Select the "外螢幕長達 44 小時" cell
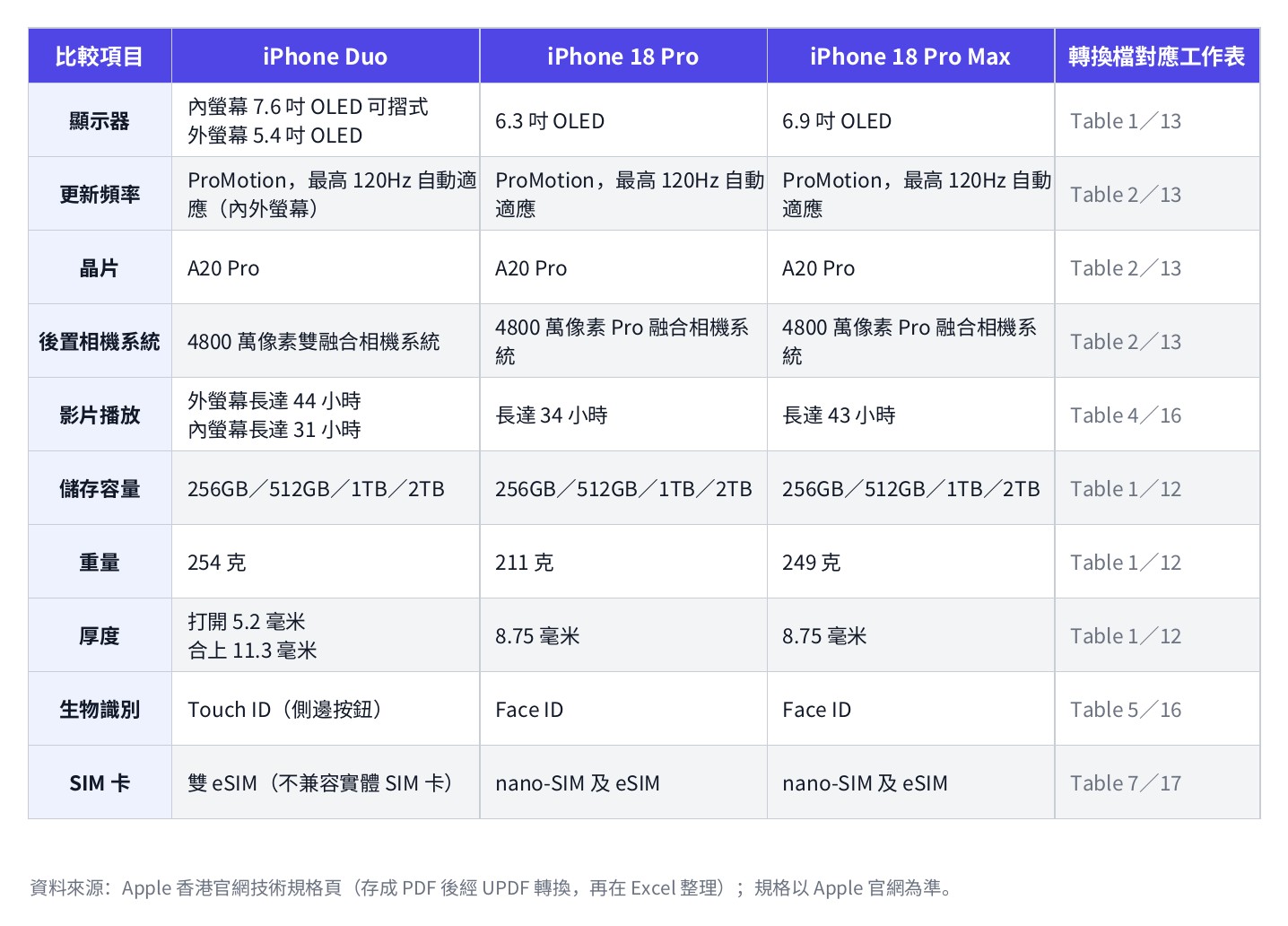This screenshot has height=926, width=1288. coord(325,415)
